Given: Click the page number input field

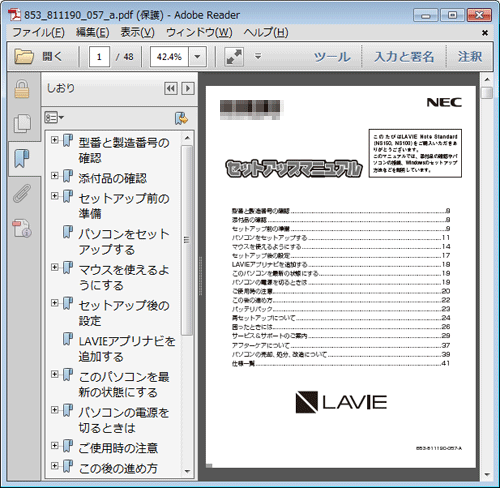Looking at the screenshot, I should pos(99,57).
